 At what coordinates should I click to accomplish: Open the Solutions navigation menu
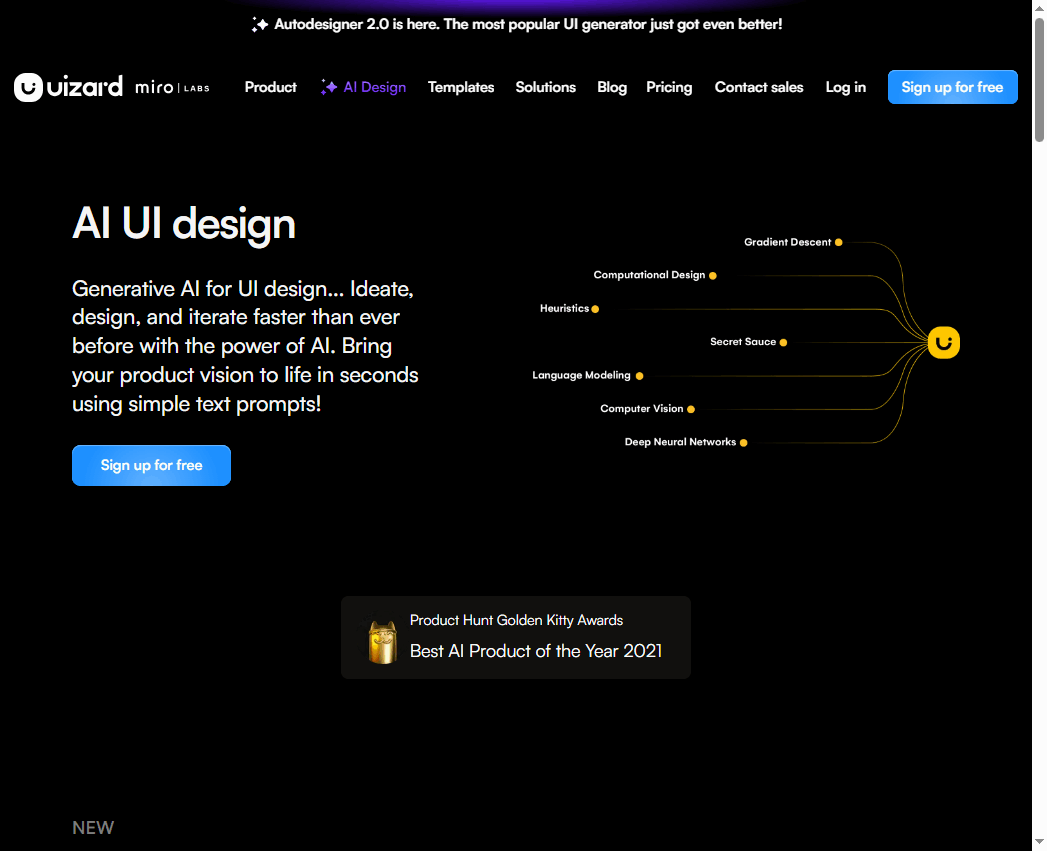[545, 87]
